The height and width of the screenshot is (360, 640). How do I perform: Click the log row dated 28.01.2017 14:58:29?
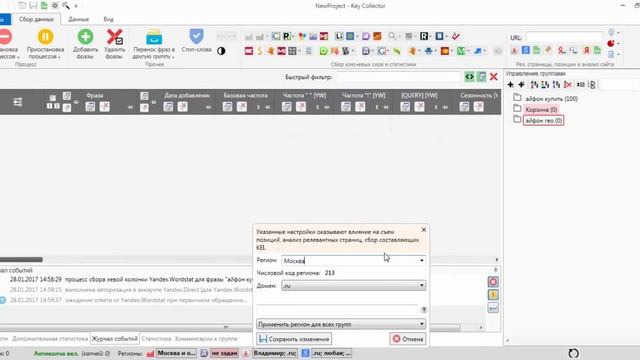point(131,280)
